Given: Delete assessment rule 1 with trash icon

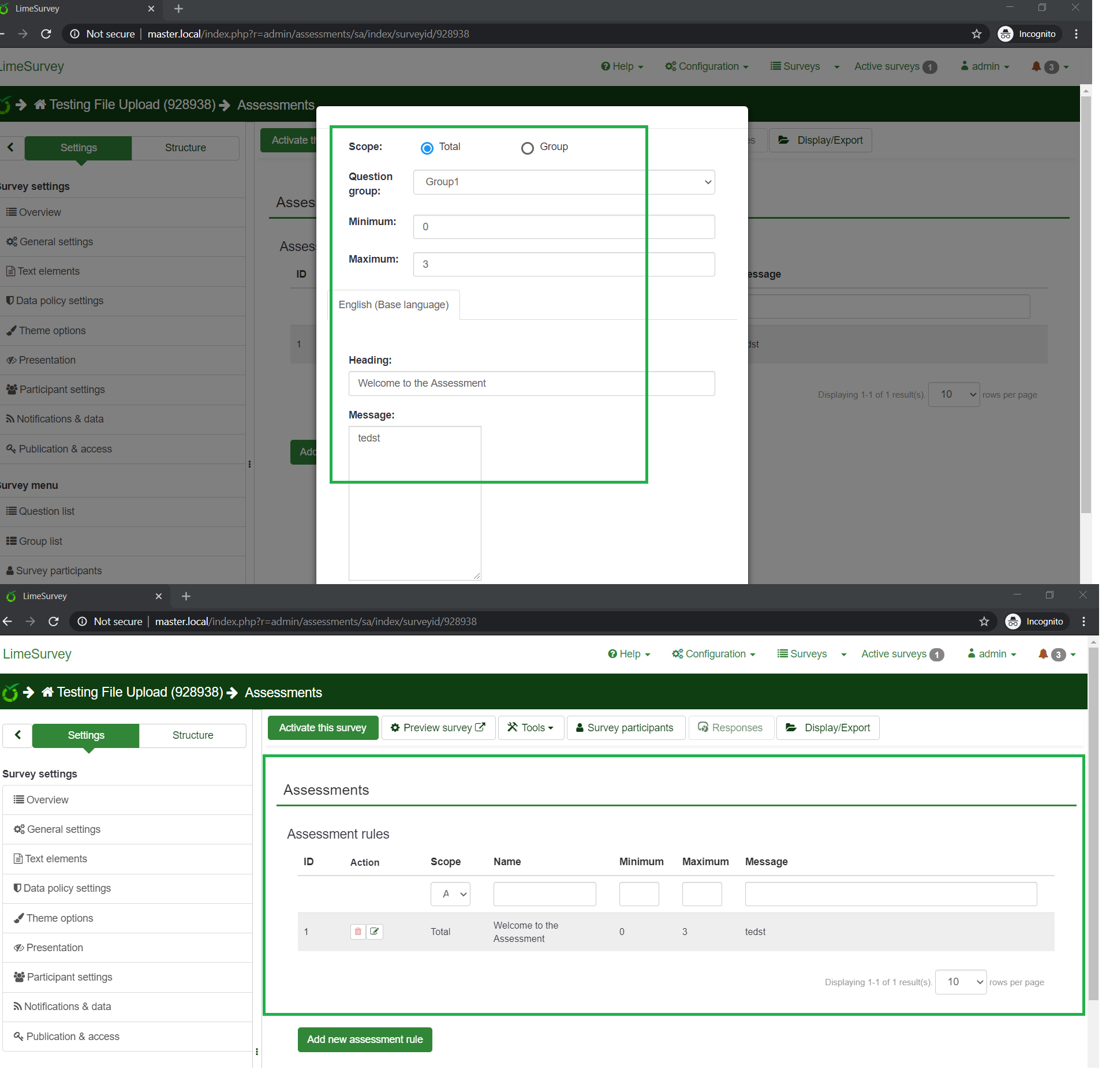Looking at the screenshot, I should coord(358,931).
